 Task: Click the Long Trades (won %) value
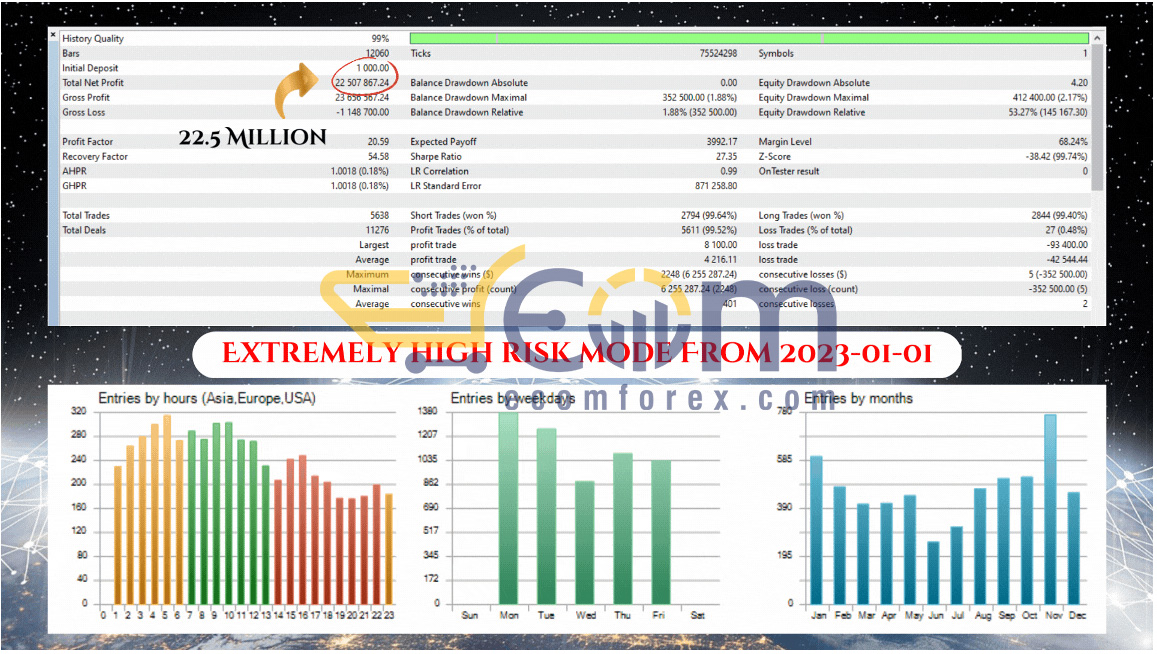click(x=1060, y=216)
